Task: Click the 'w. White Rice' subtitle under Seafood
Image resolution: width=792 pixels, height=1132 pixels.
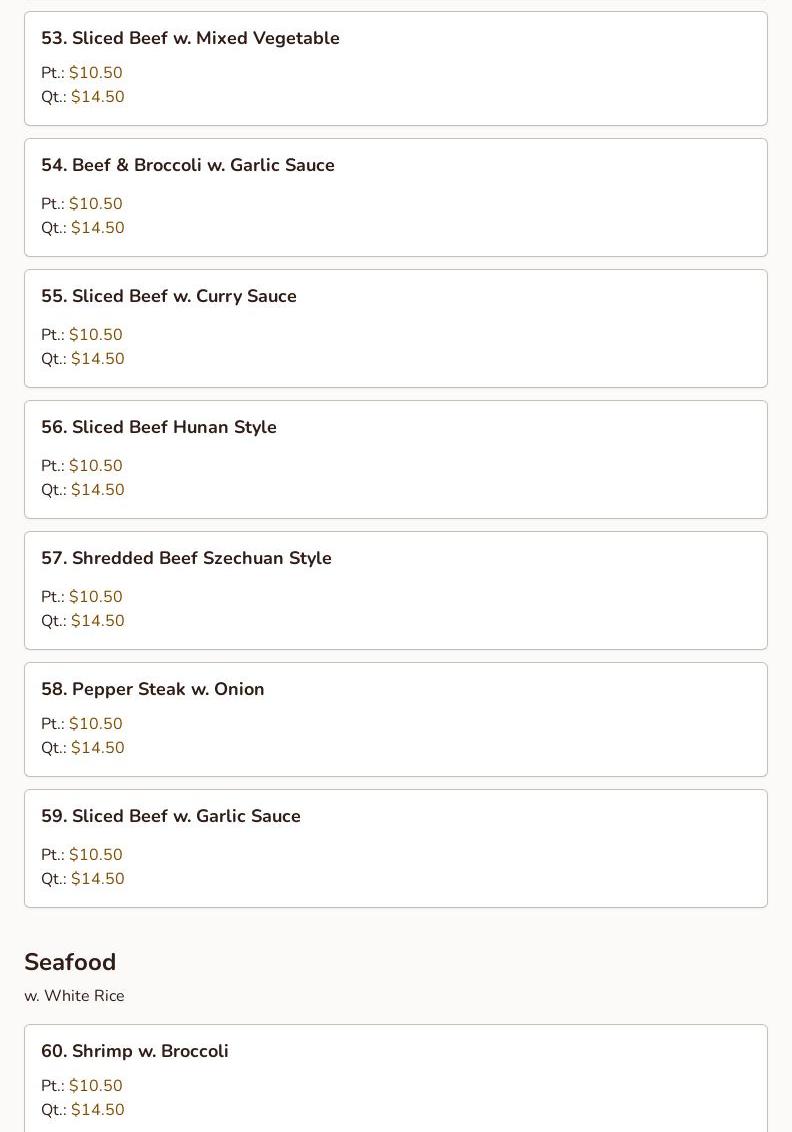Action: 74,996
